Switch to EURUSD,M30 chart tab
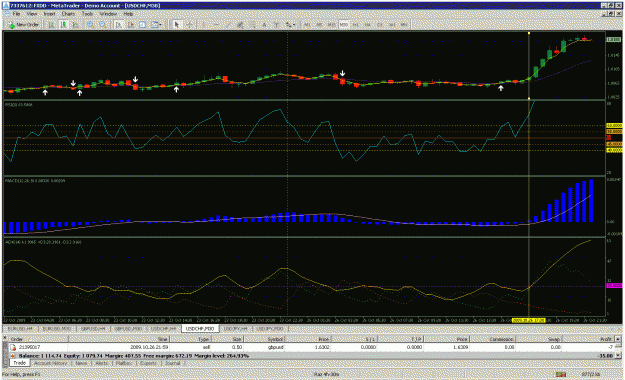Image resolution: width=625 pixels, height=380 pixels. [57, 329]
